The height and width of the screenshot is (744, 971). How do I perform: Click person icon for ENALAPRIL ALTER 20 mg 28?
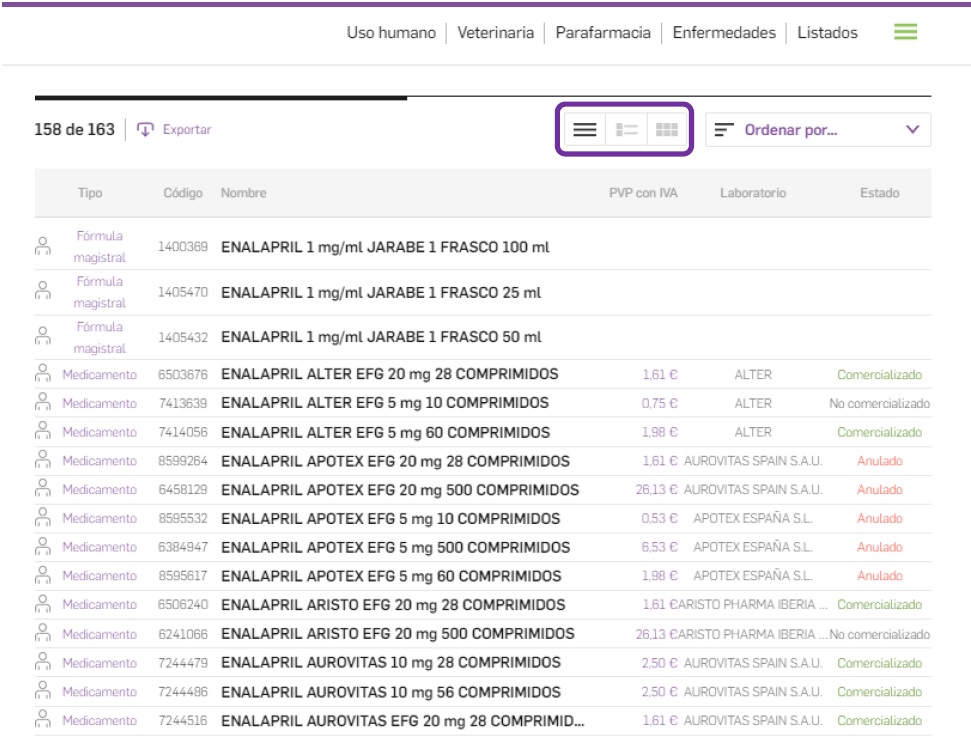tap(43, 374)
